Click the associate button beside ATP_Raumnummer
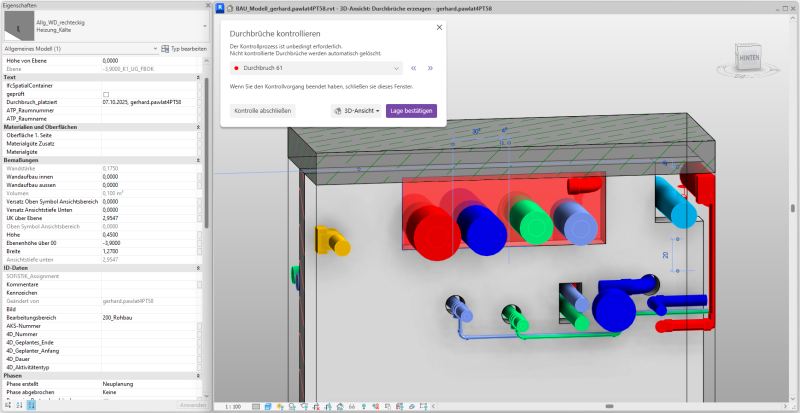This screenshot has height=413, width=800. coord(199,111)
